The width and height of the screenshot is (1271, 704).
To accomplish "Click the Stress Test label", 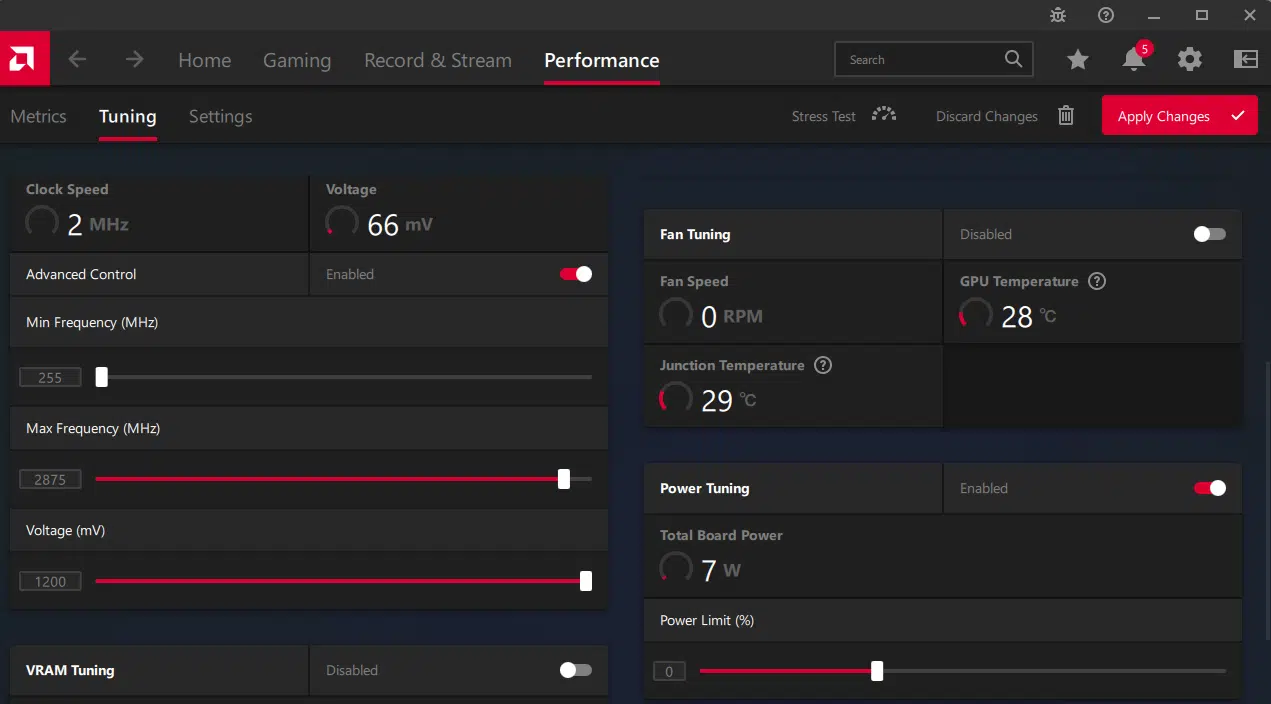I will click(x=824, y=116).
